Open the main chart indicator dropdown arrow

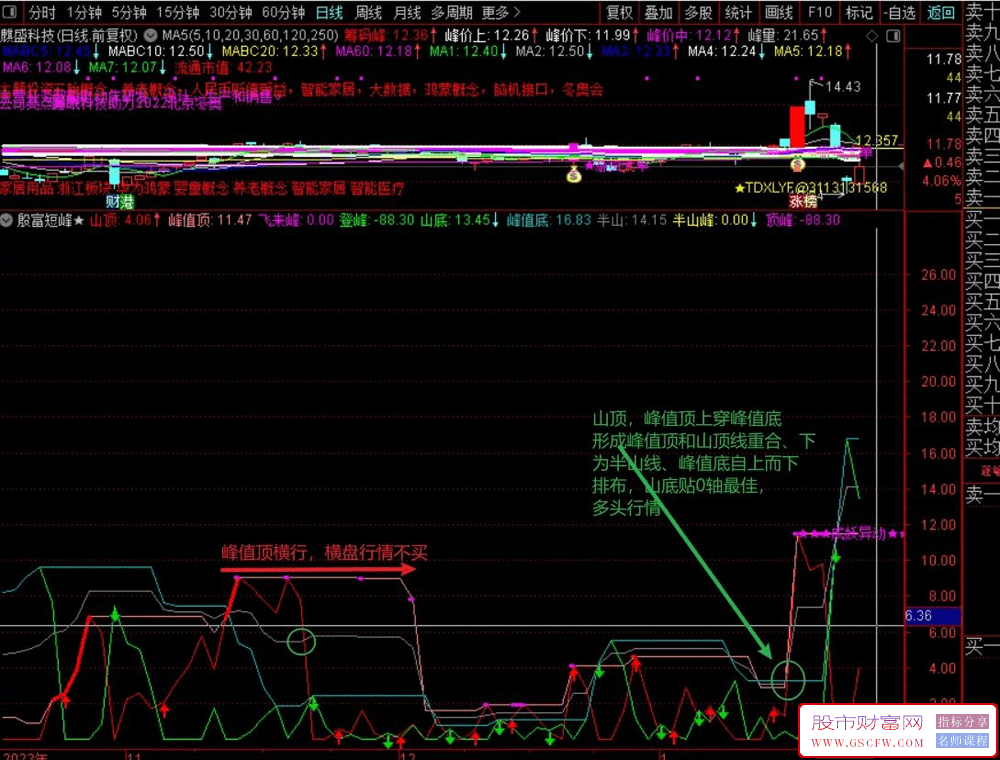click(151, 35)
